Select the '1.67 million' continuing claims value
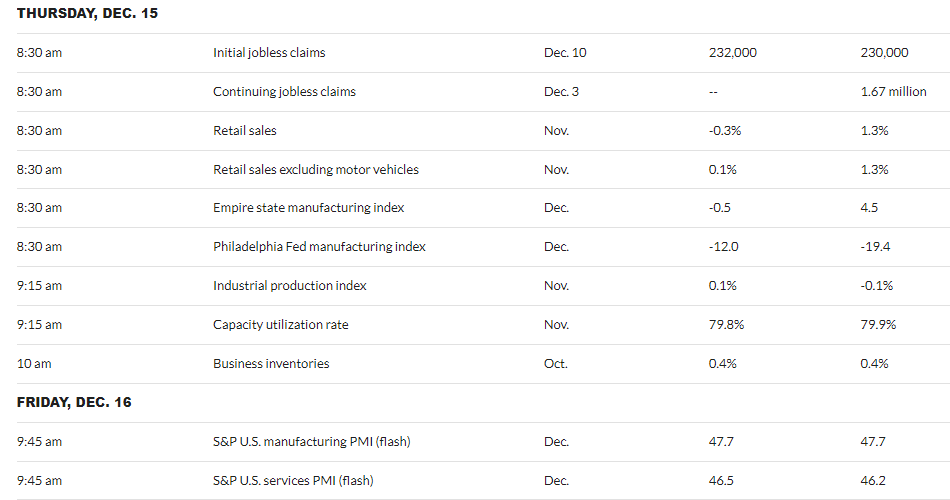This screenshot has width=950, height=500. point(893,92)
